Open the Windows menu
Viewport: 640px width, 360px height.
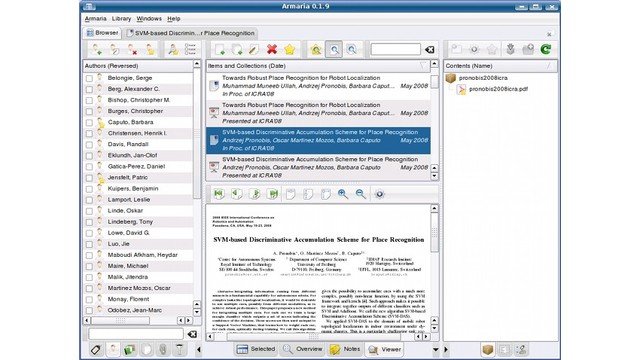click(149, 19)
